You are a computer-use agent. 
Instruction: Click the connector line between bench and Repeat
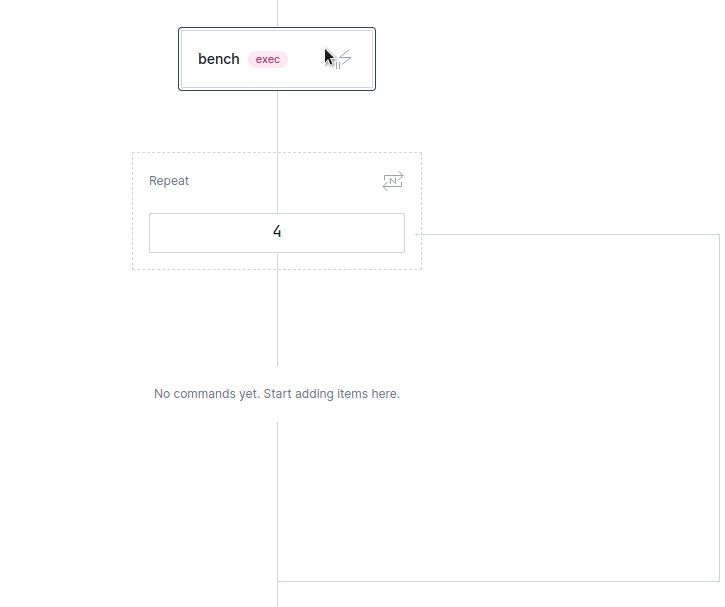278,122
